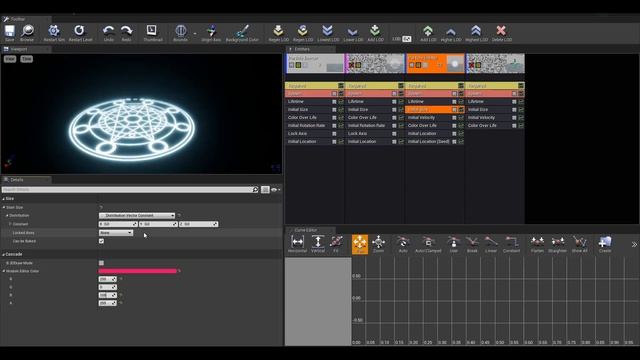Collapse the Distribution property arrow
The height and width of the screenshot is (360, 640).
point(7,216)
